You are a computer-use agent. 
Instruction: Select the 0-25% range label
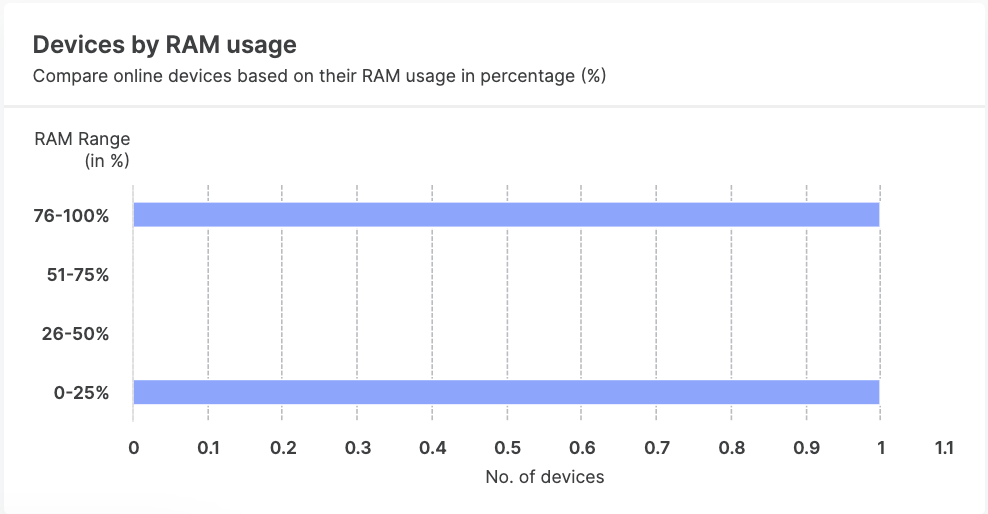[x=82, y=392]
